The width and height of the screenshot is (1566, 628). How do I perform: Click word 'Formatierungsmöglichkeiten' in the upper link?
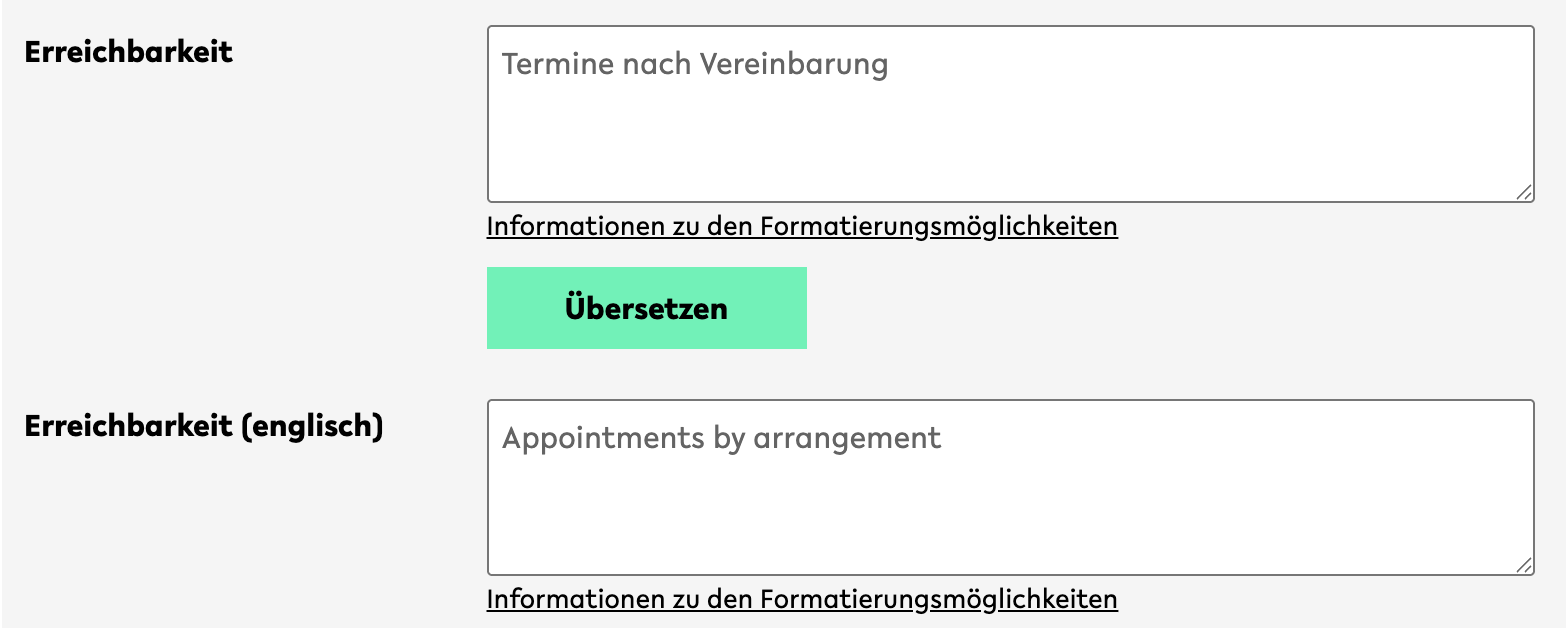coord(938,227)
